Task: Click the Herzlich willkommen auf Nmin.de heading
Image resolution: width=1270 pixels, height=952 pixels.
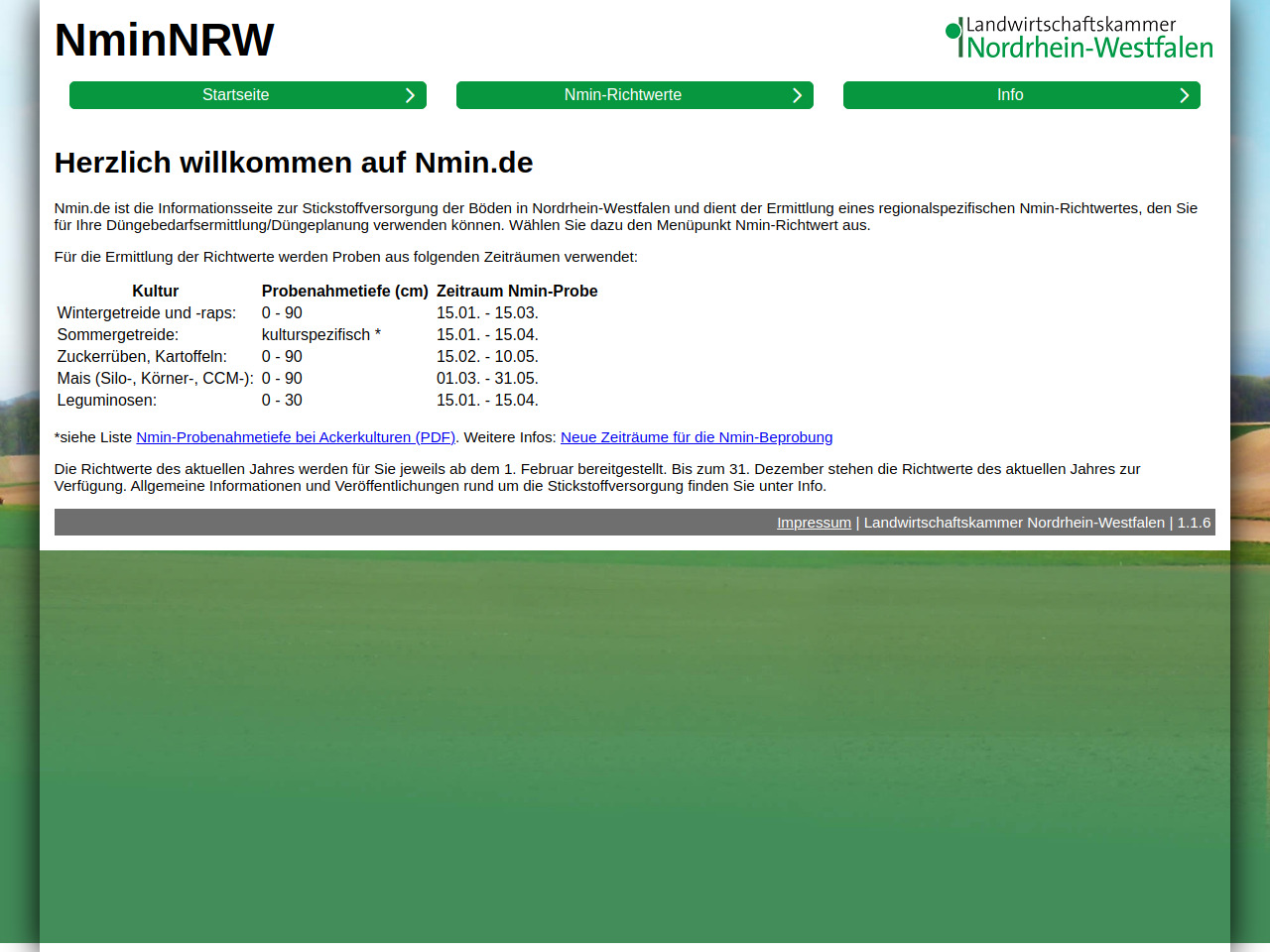Action: coord(294,163)
